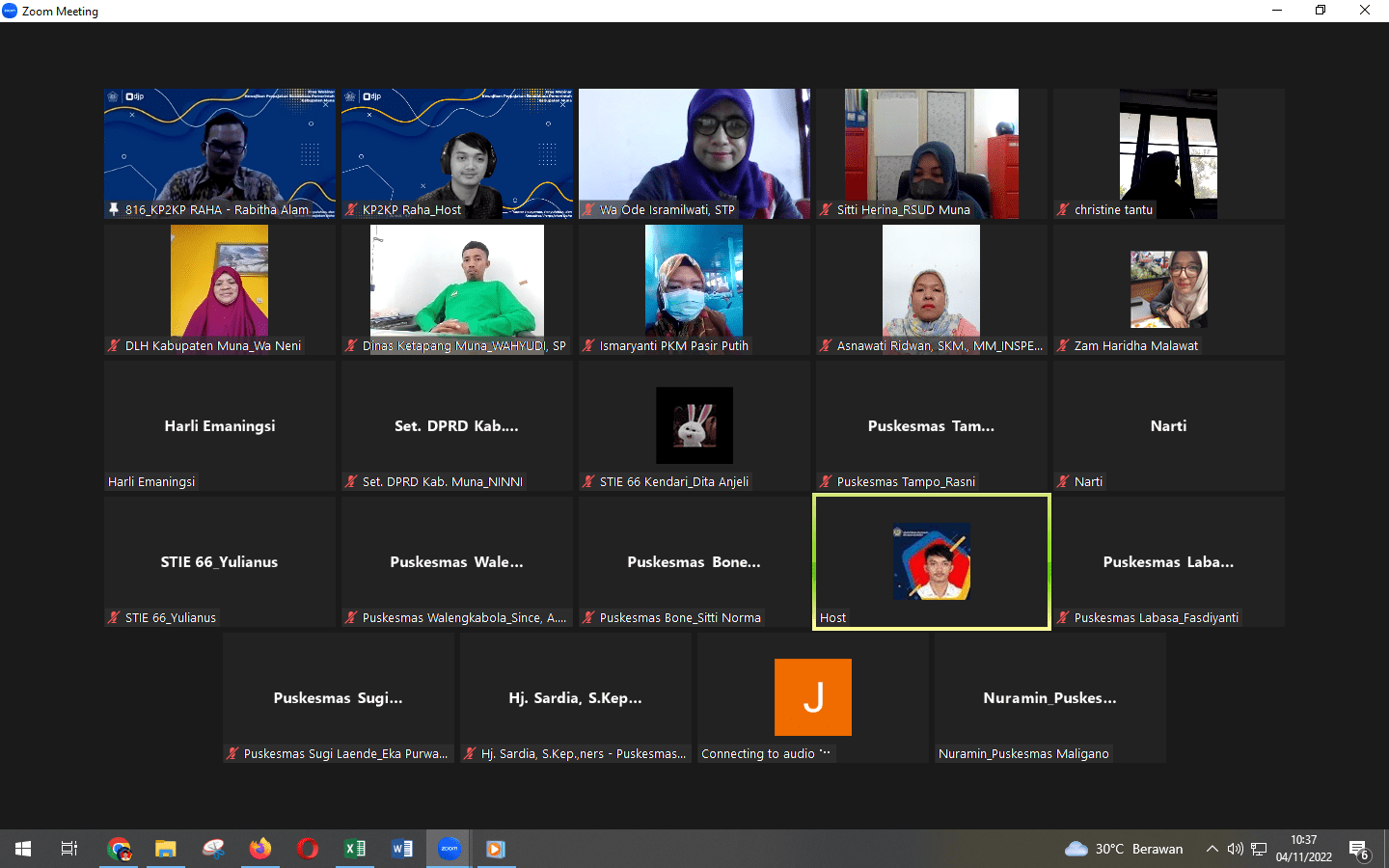The image size is (1389, 868).
Task: Open Task View on the taskbar
Action: 69,849
